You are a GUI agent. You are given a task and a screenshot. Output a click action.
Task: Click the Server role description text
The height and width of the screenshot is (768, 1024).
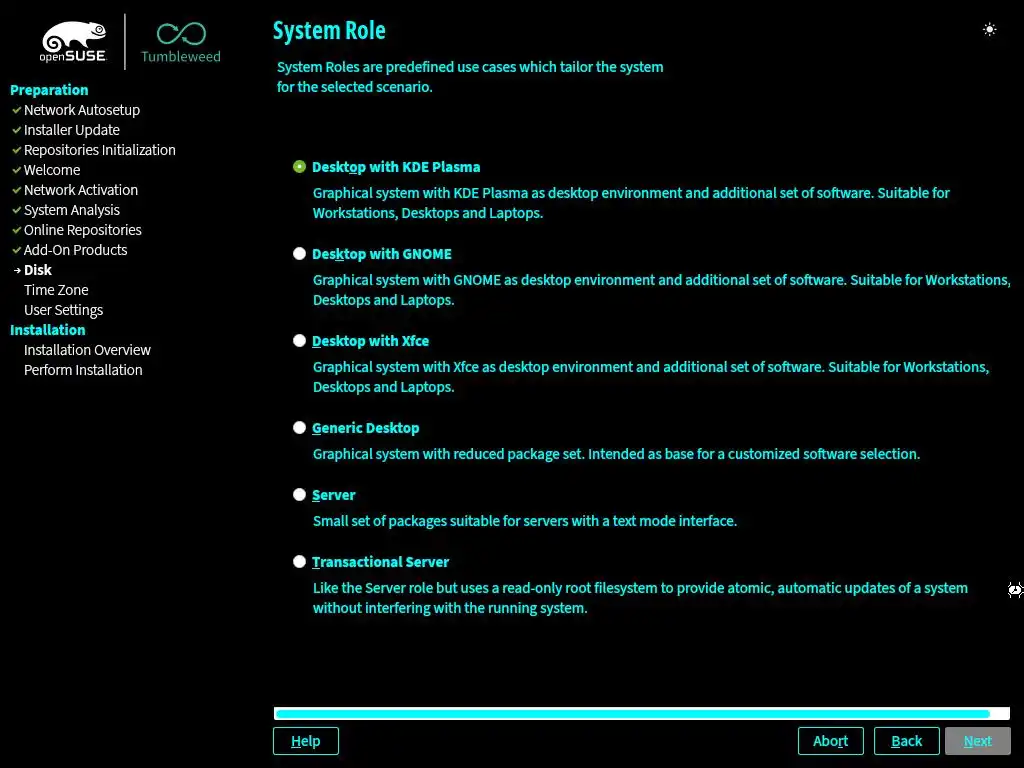524,521
